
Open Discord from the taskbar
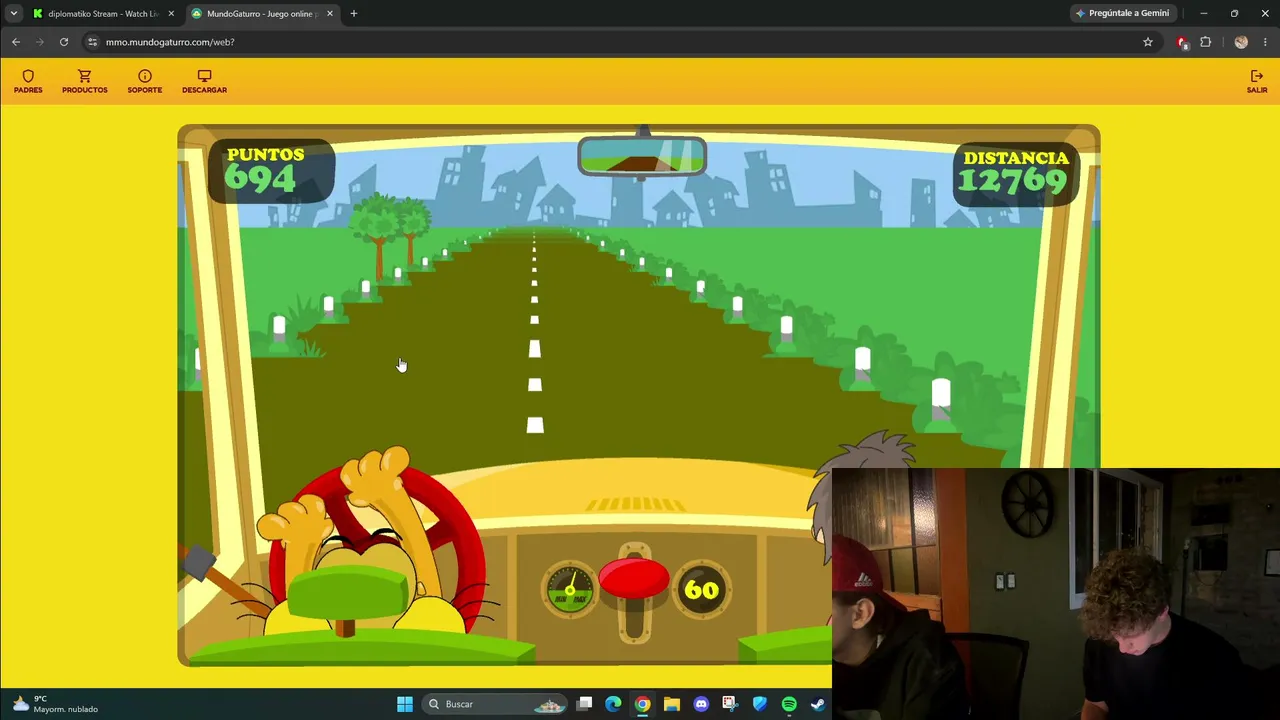(700, 704)
